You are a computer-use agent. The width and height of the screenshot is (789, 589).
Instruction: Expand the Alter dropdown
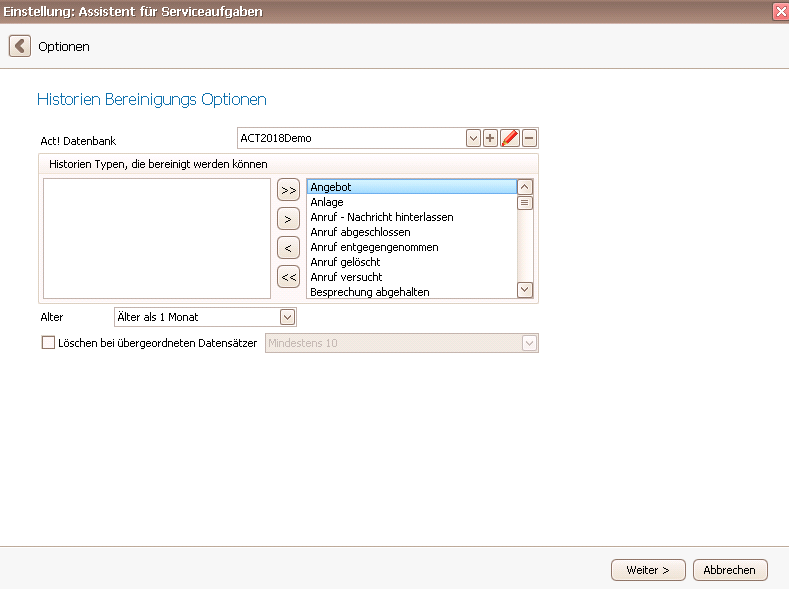point(287,317)
